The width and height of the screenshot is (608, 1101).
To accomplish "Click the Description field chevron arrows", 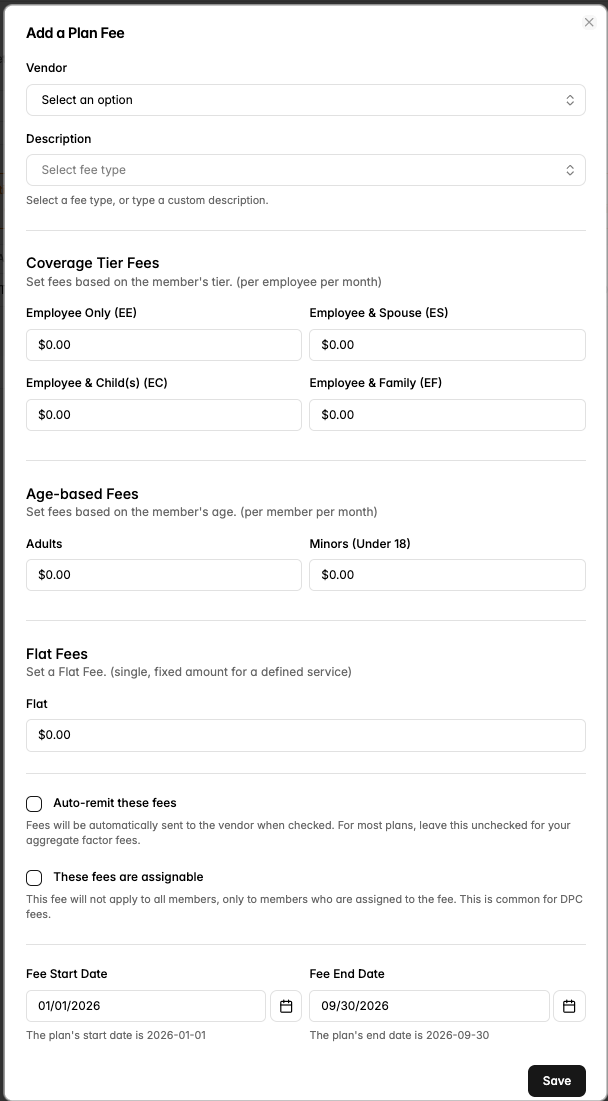I will point(570,170).
